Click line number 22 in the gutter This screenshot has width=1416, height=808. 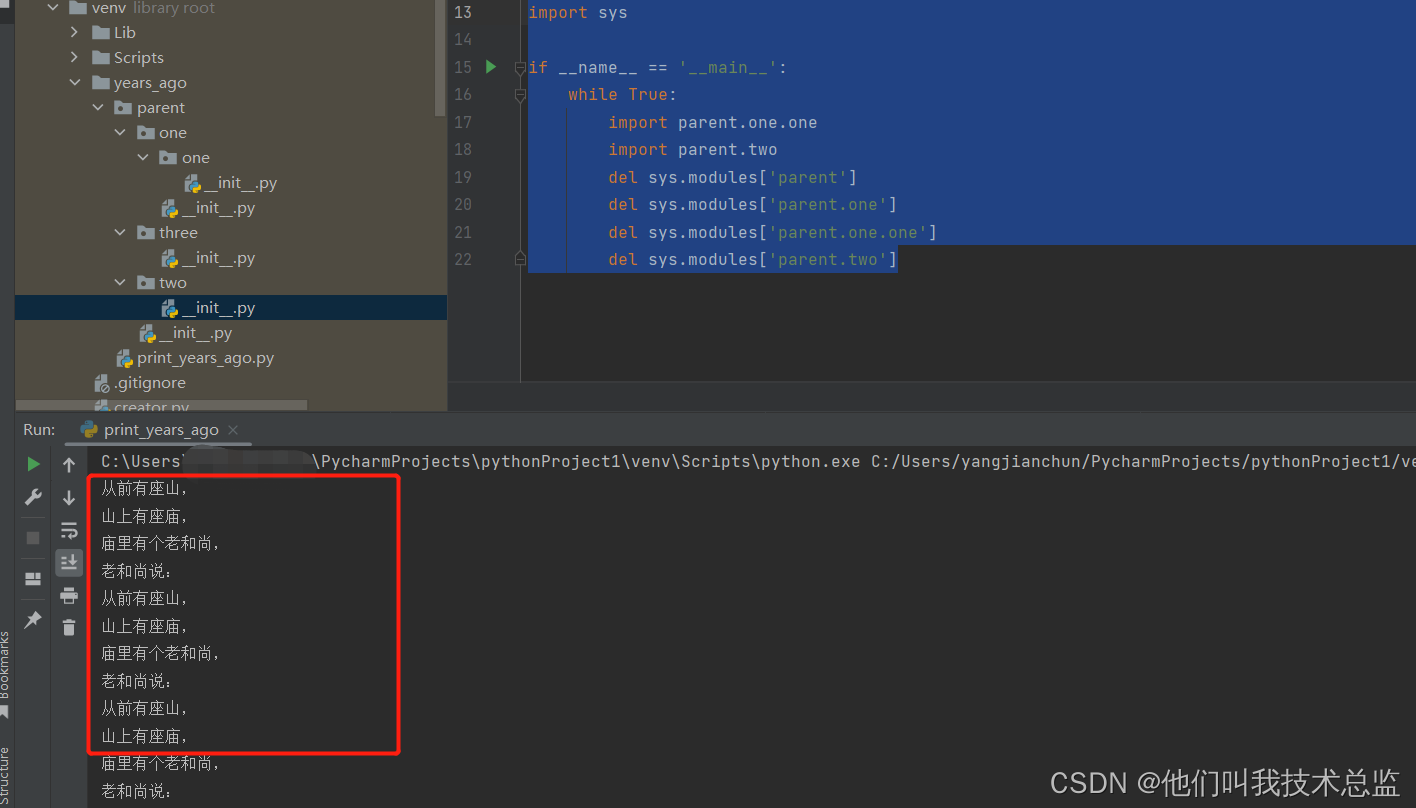point(462,259)
